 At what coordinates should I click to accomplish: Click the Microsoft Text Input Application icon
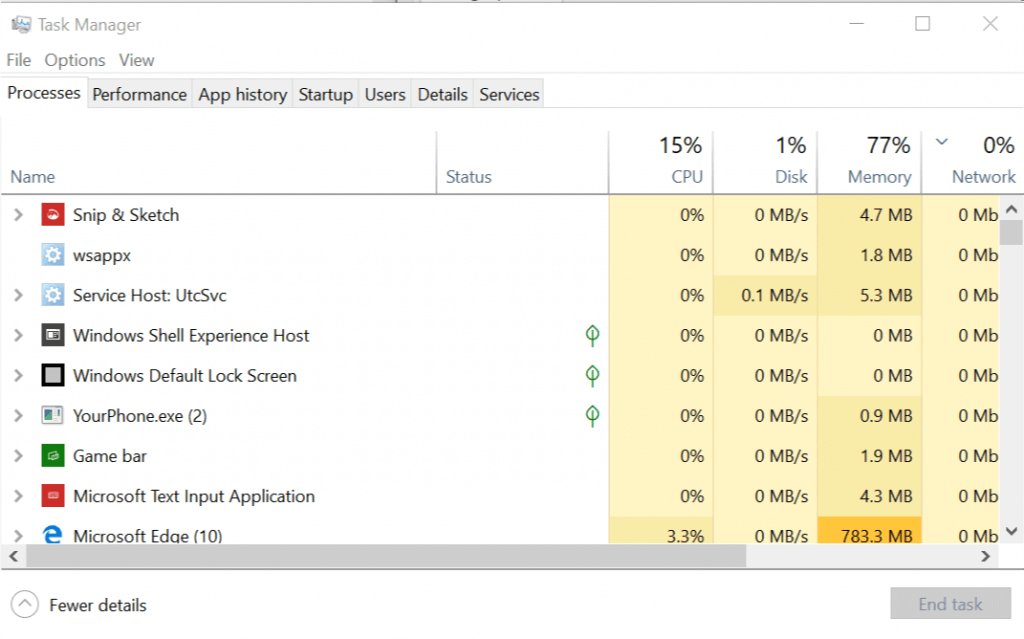pos(53,496)
